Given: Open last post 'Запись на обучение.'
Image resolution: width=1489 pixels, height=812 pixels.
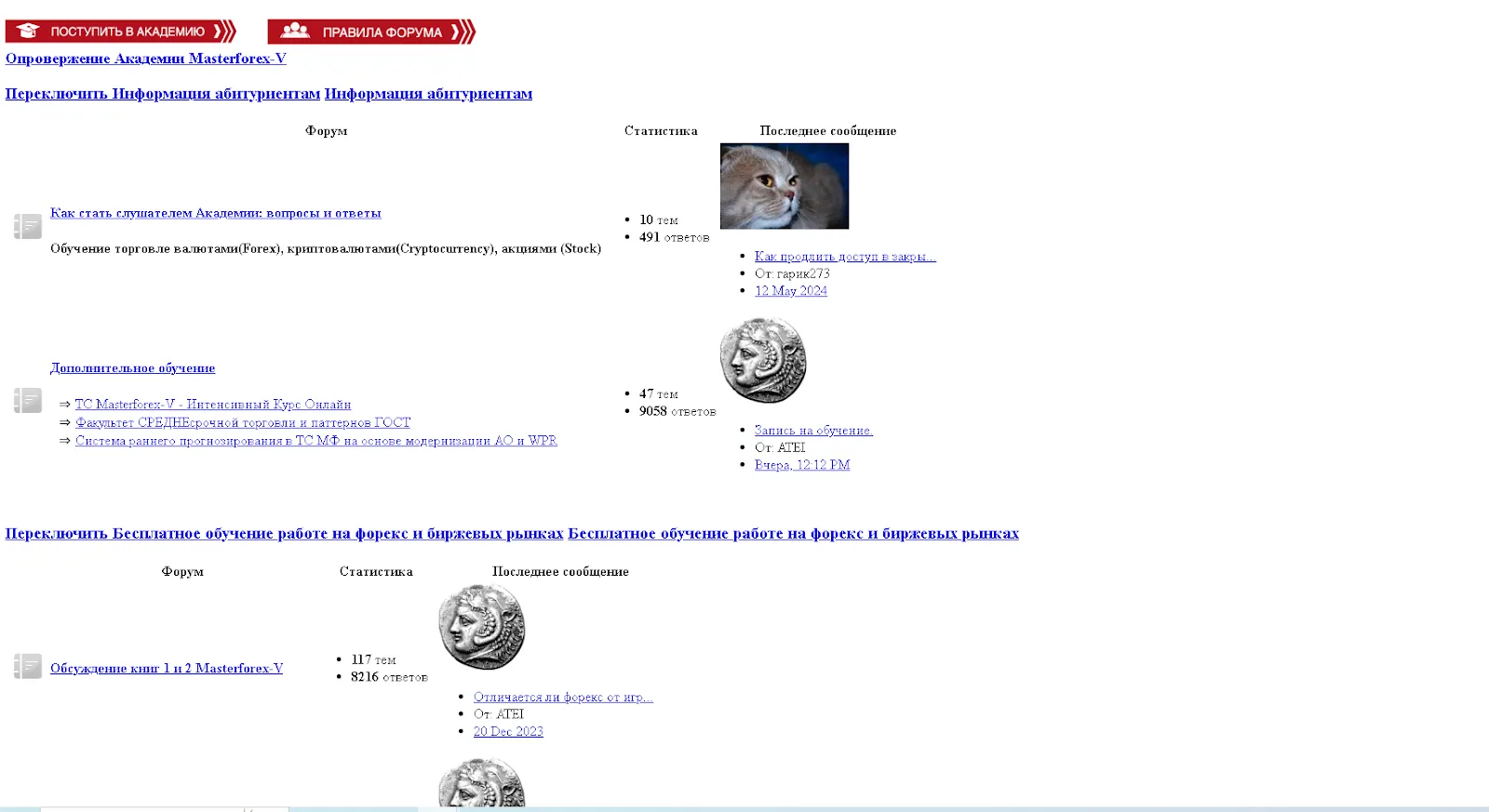Looking at the screenshot, I should [x=813, y=431].
